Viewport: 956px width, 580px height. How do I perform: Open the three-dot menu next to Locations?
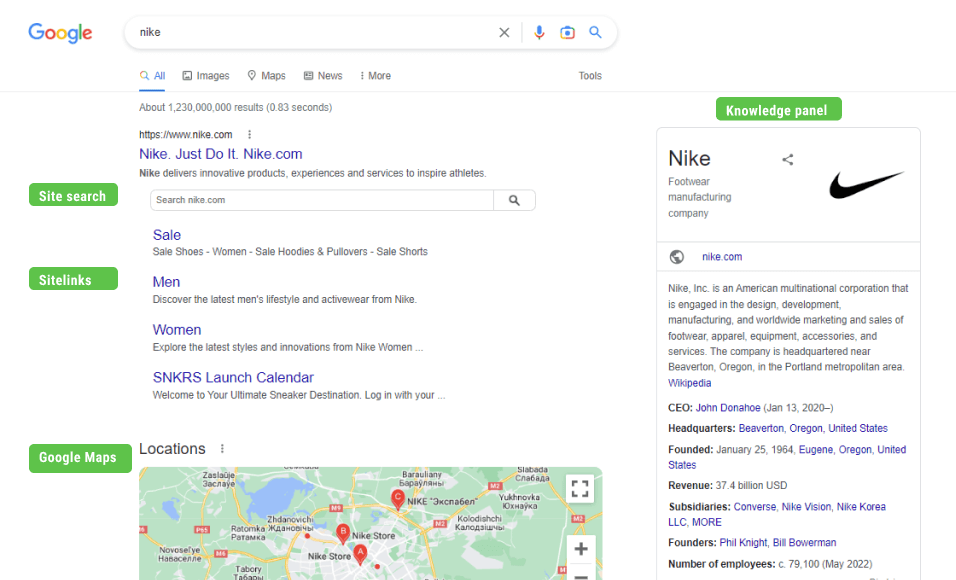tap(221, 448)
